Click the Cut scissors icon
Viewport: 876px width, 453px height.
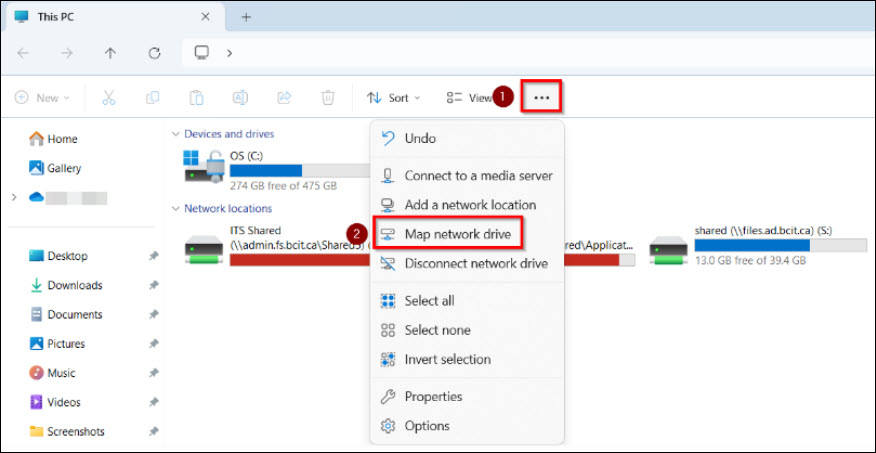tap(108, 98)
